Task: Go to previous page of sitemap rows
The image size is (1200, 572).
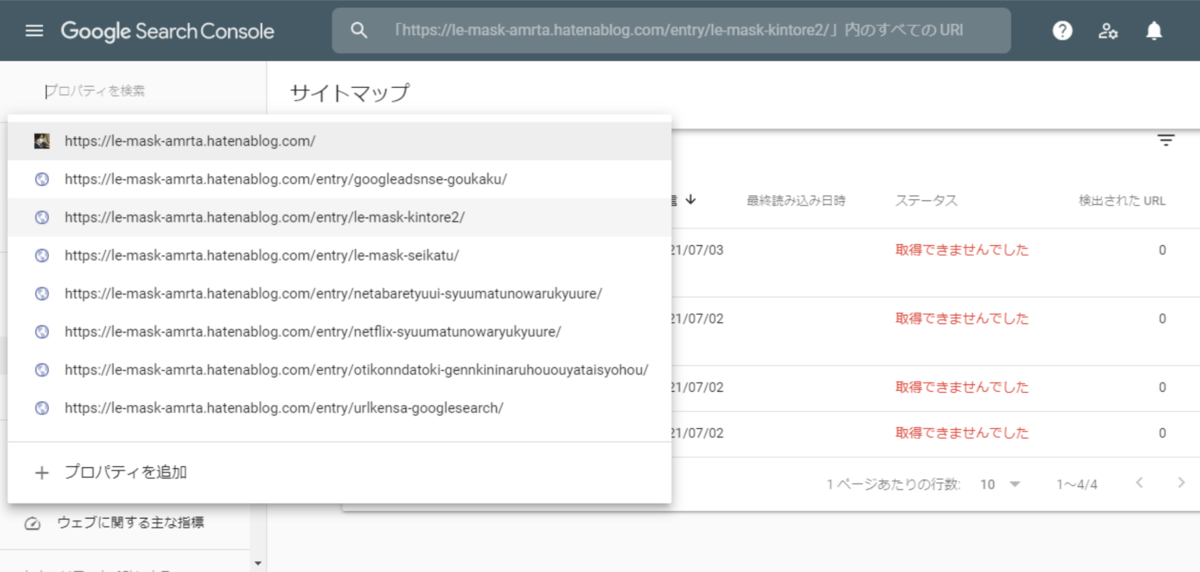Action: point(1139,483)
